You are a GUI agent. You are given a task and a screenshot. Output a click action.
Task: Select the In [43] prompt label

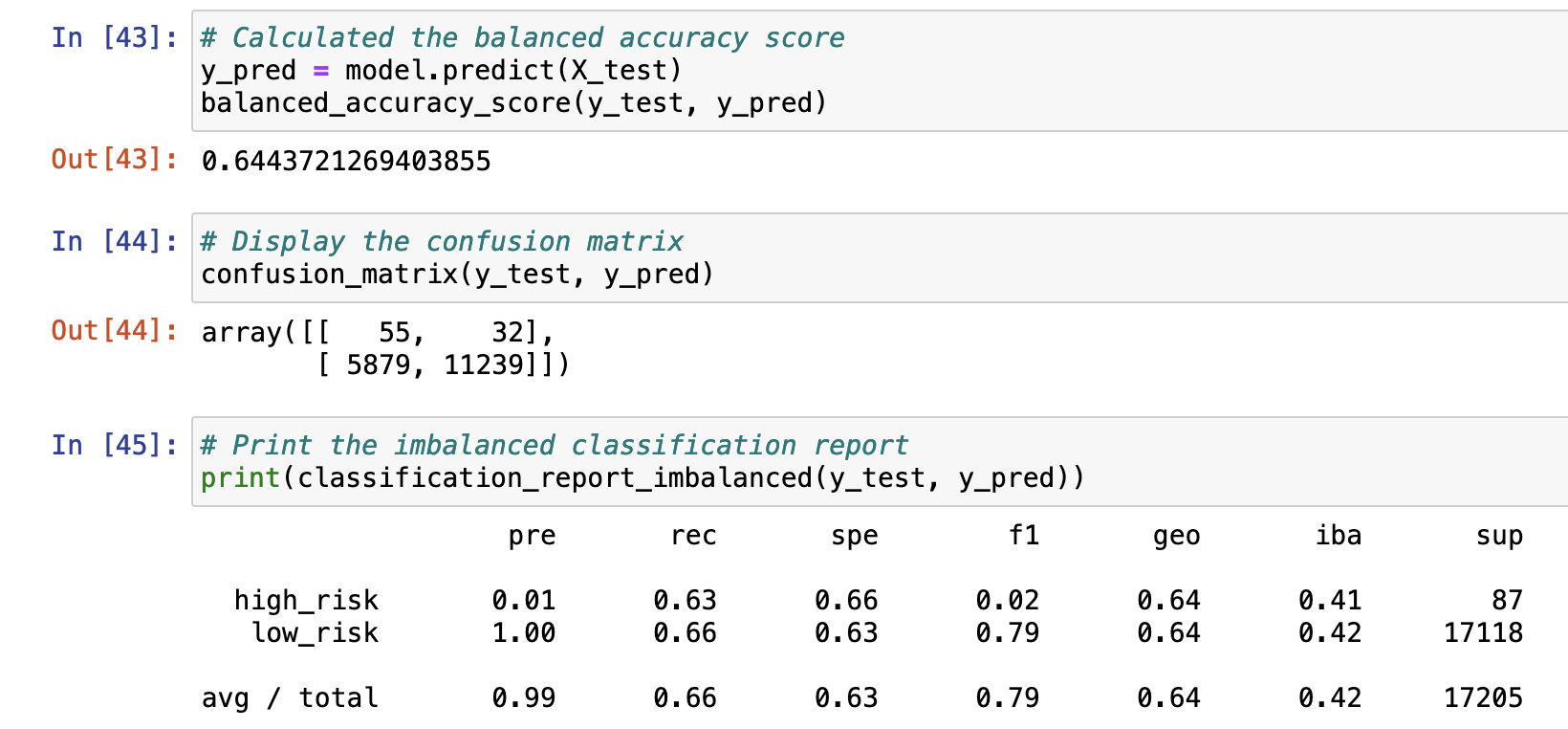(x=115, y=37)
